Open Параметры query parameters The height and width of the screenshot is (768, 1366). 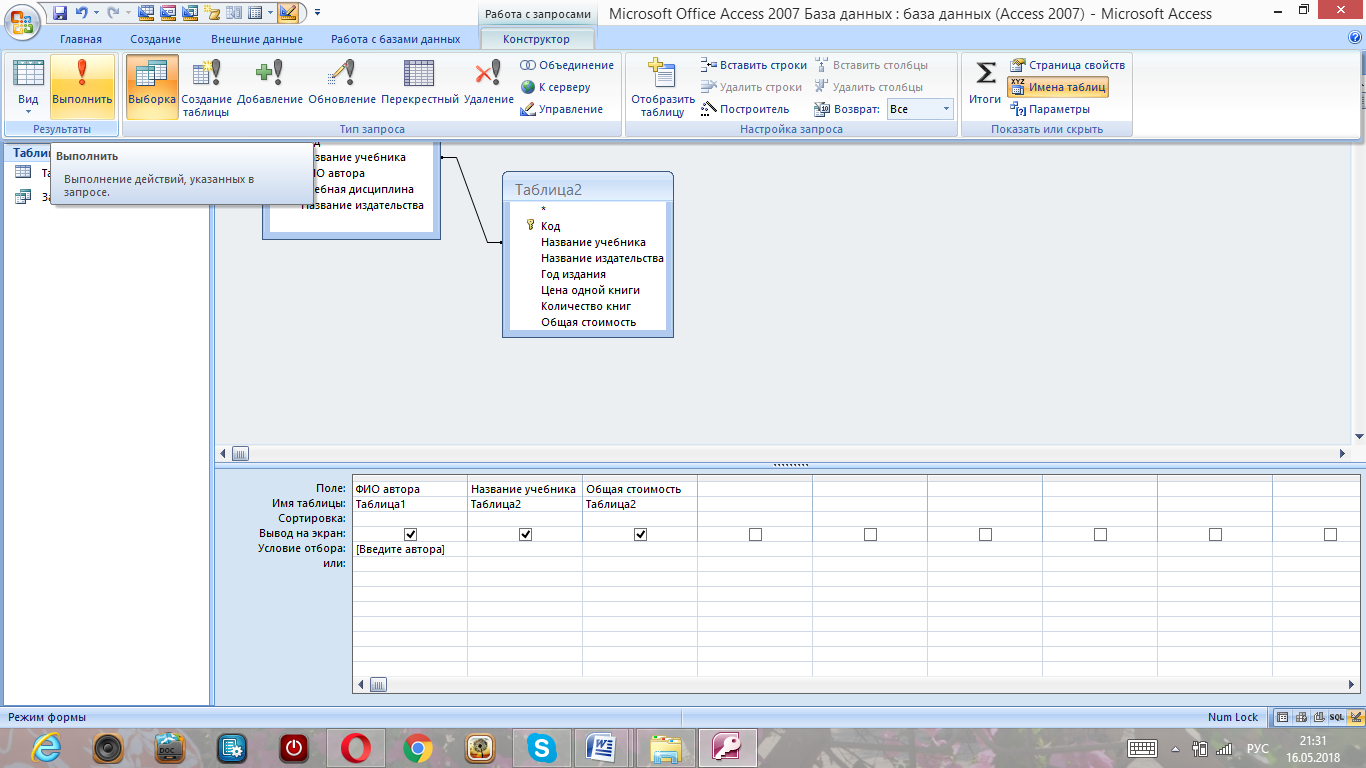1050,109
